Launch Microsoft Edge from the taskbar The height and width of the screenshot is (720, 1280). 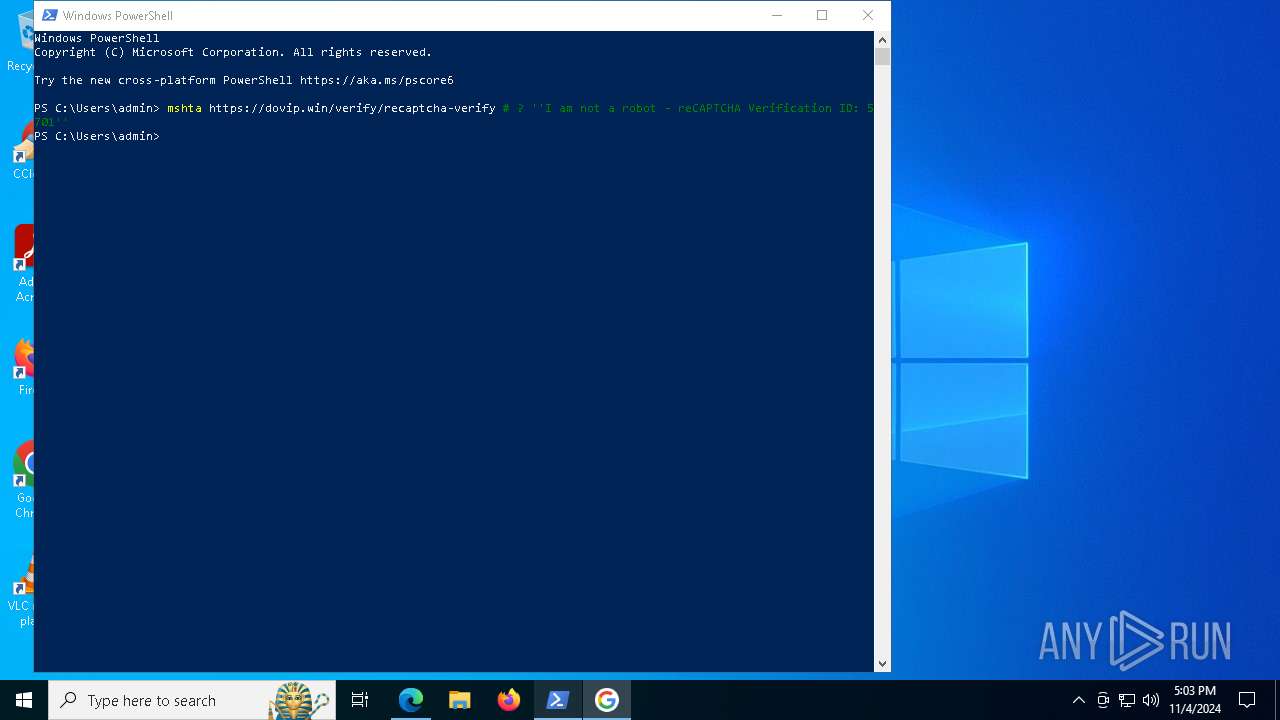(x=411, y=700)
